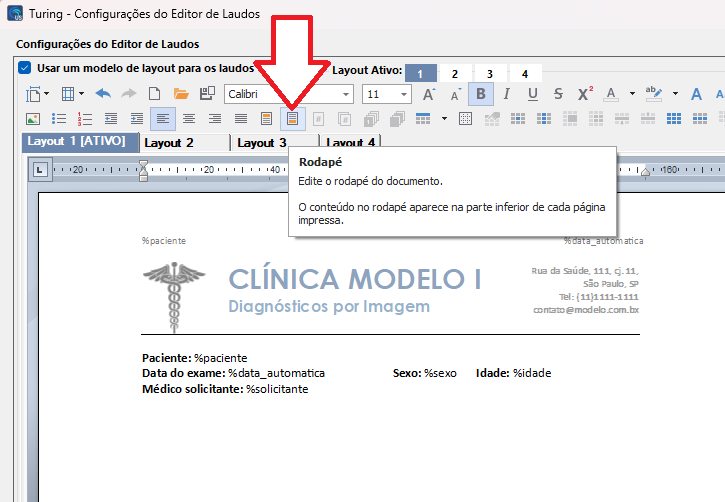Toggle bold formatting button
725x502 pixels.
click(482, 94)
